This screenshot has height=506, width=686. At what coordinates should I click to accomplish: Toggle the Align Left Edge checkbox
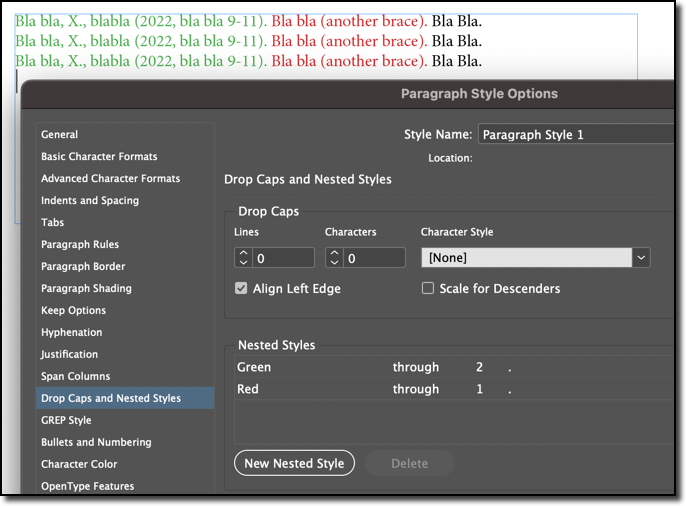pyautogui.click(x=241, y=288)
